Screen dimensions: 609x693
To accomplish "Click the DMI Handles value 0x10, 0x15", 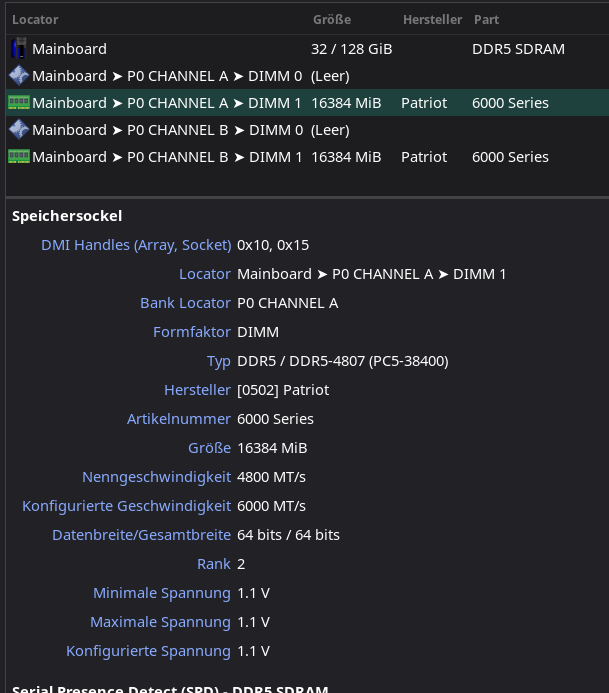I will coord(273,245).
